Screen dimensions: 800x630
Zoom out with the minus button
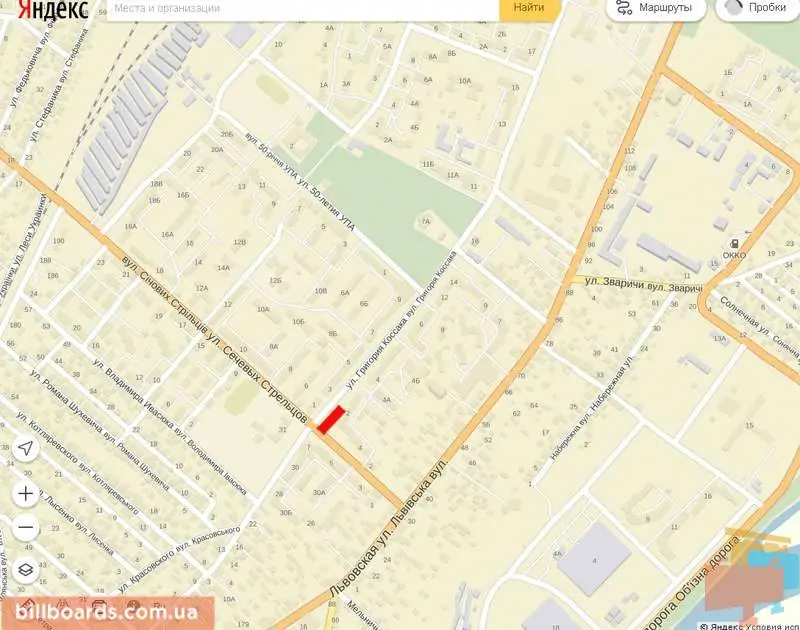pos(26,527)
